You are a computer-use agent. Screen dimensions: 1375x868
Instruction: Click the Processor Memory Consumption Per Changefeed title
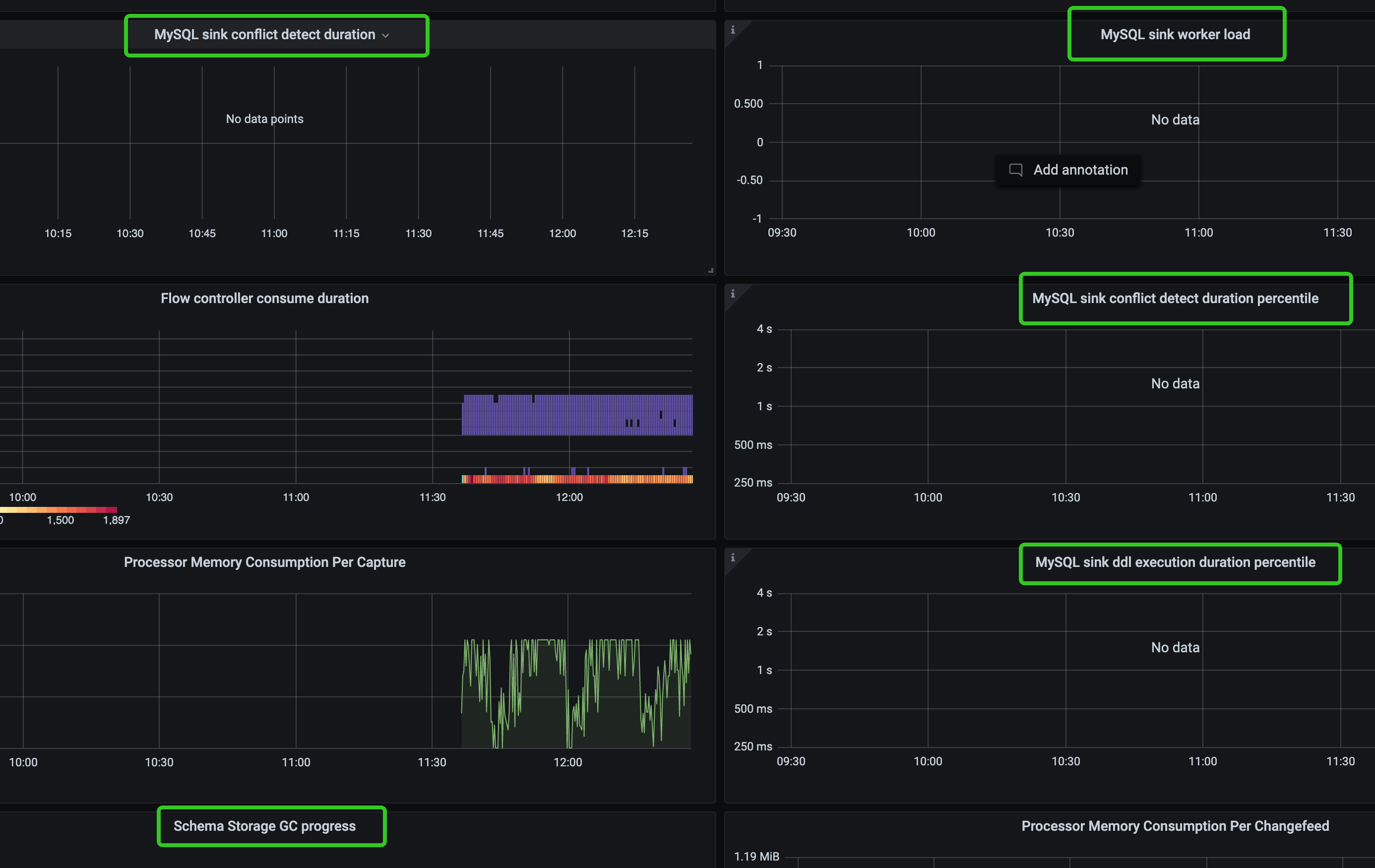point(1175,826)
